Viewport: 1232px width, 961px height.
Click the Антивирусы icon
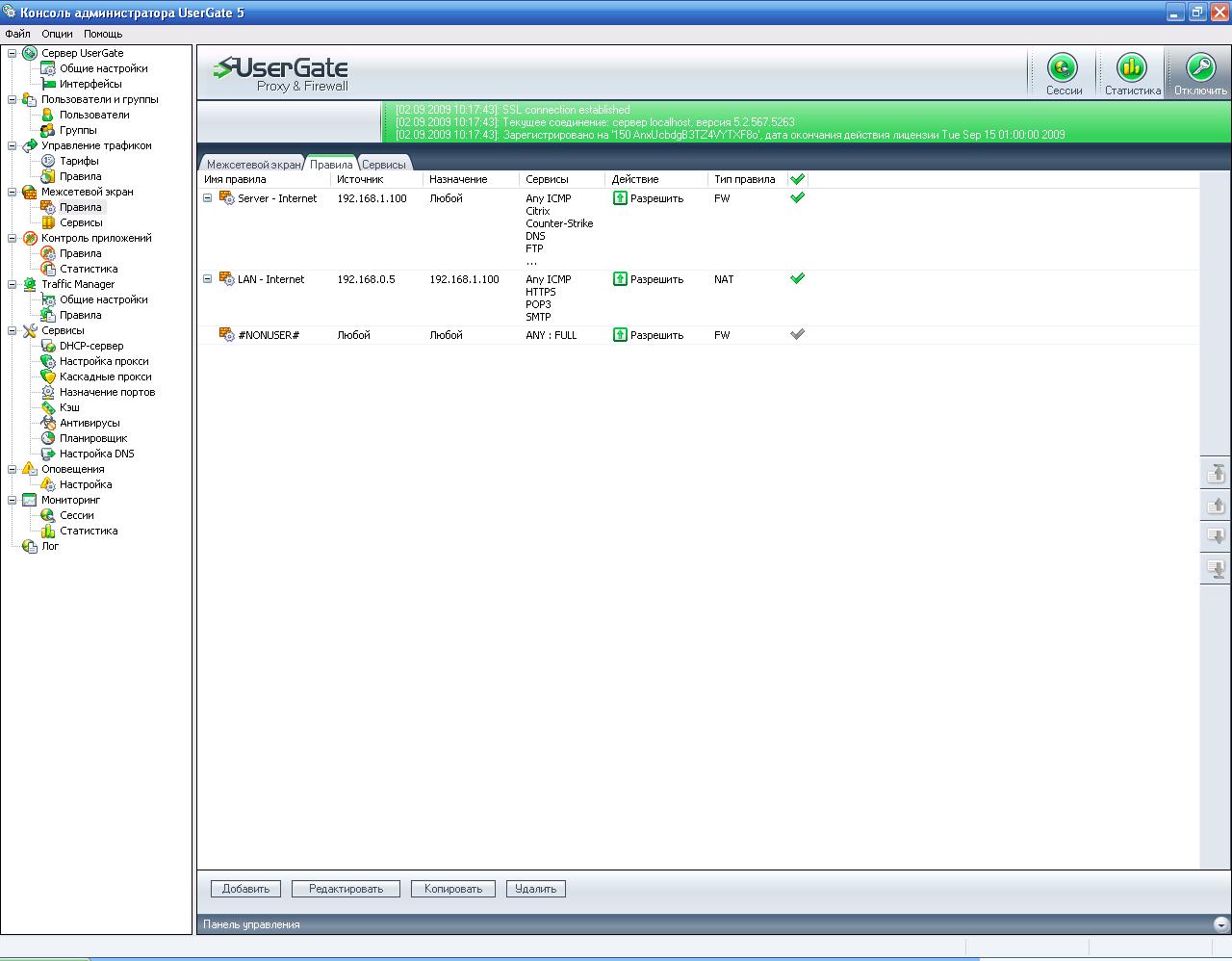(47, 423)
